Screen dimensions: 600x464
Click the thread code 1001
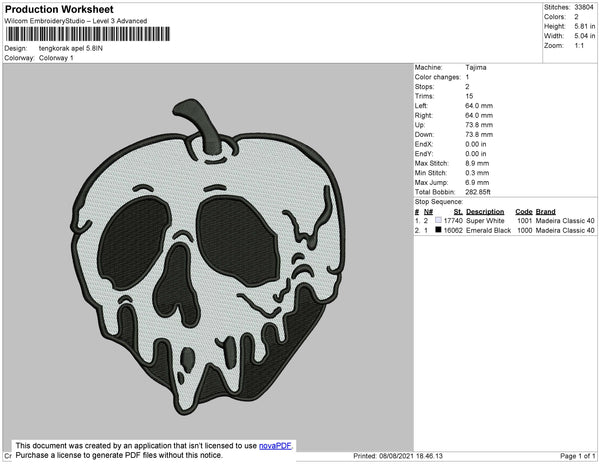(x=524, y=221)
